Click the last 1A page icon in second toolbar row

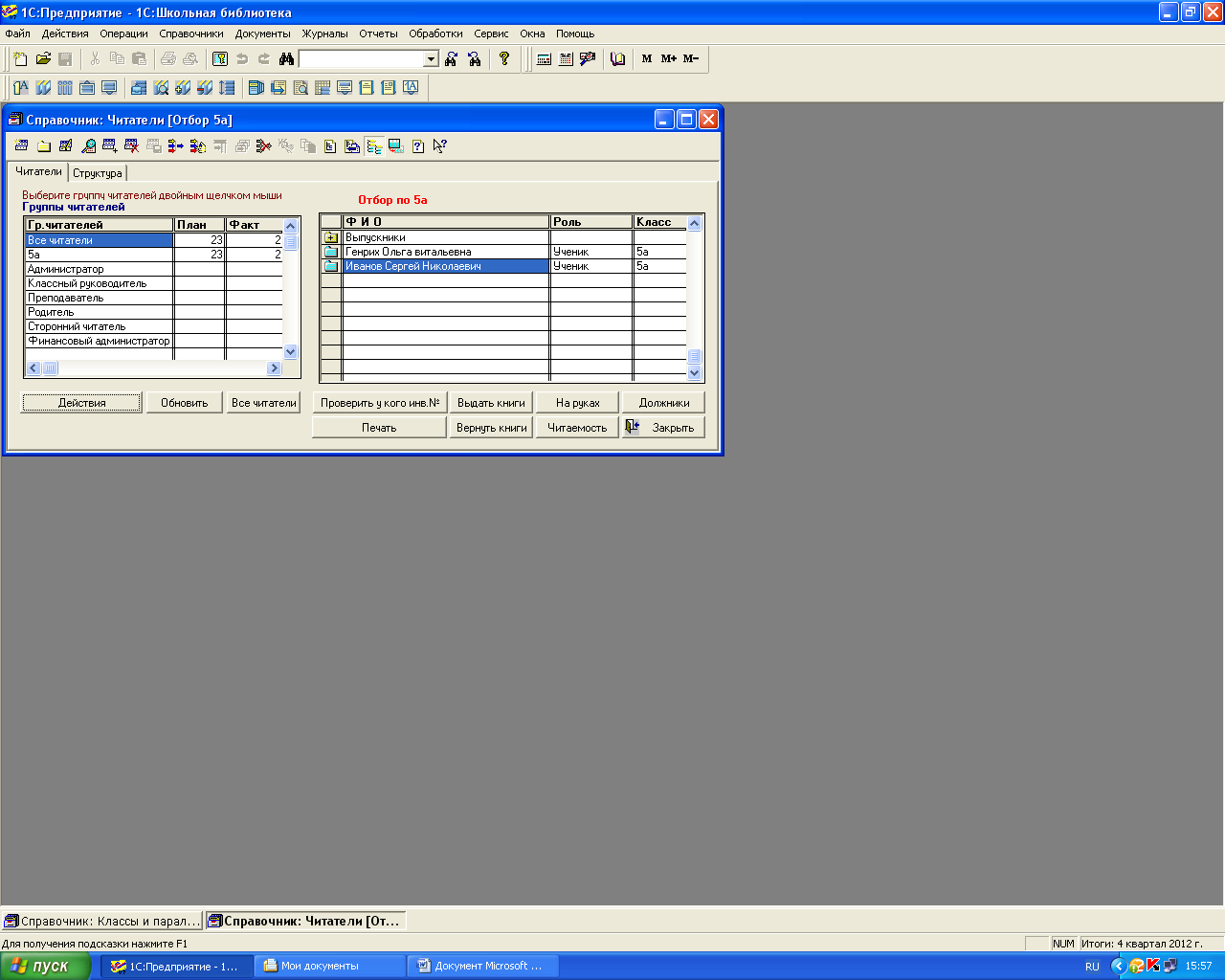[411, 88]
